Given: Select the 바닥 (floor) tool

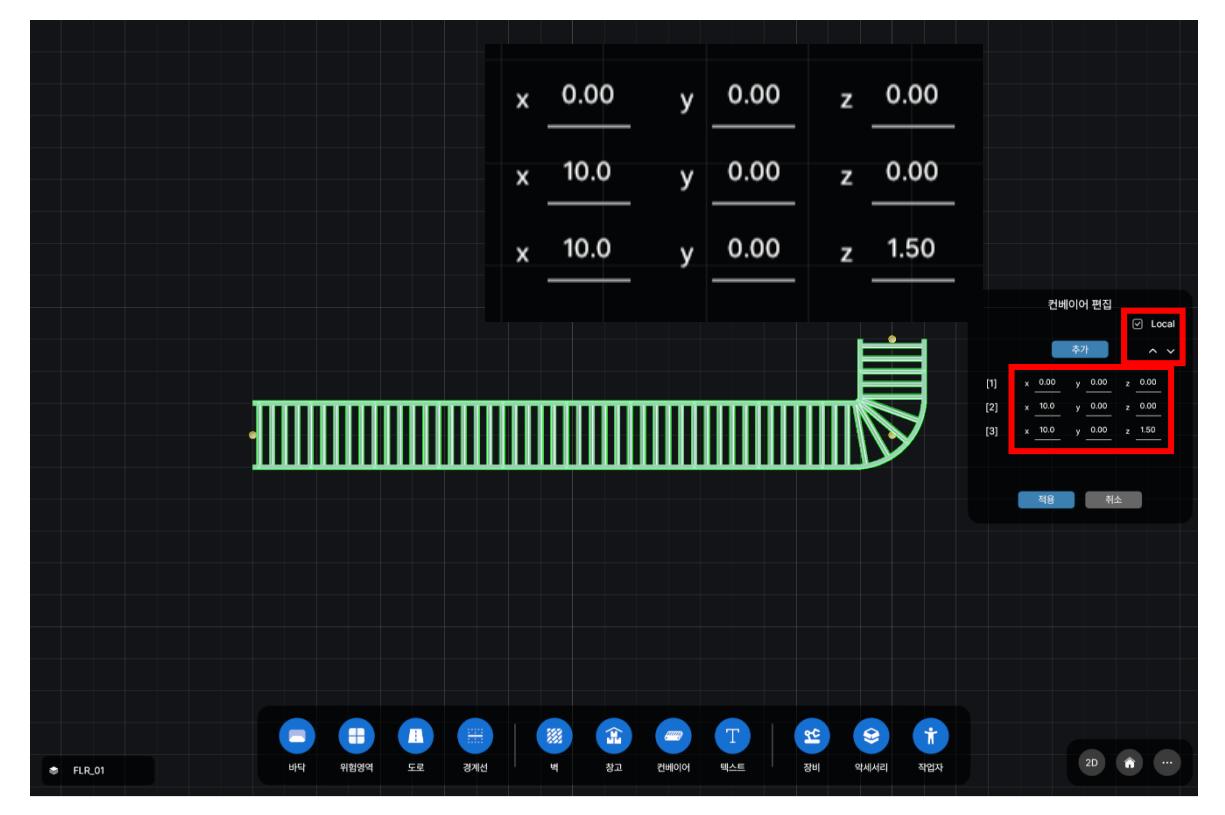Looking at the screenshot, I should 296,737.
